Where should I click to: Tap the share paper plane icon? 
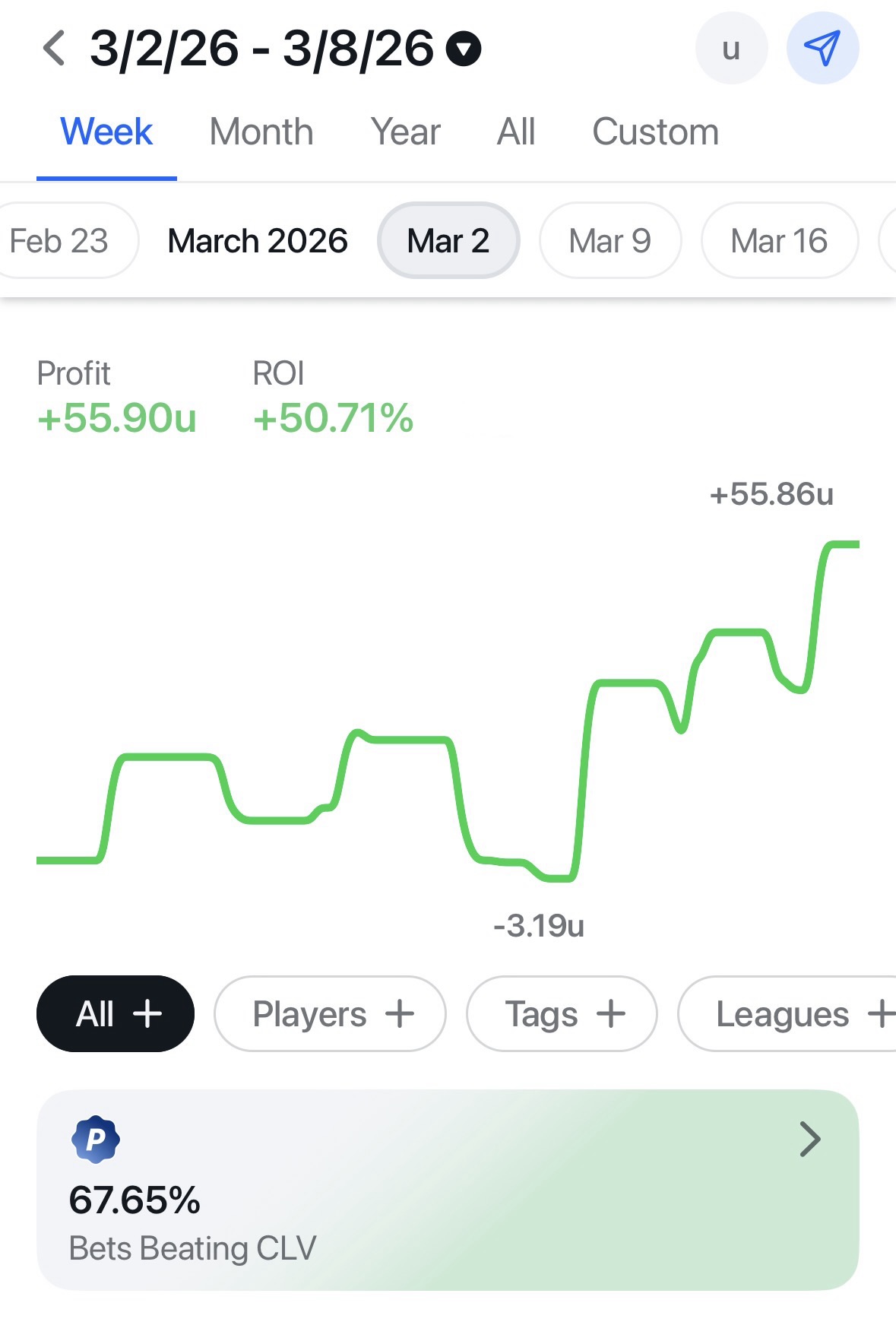coord(822,49)
